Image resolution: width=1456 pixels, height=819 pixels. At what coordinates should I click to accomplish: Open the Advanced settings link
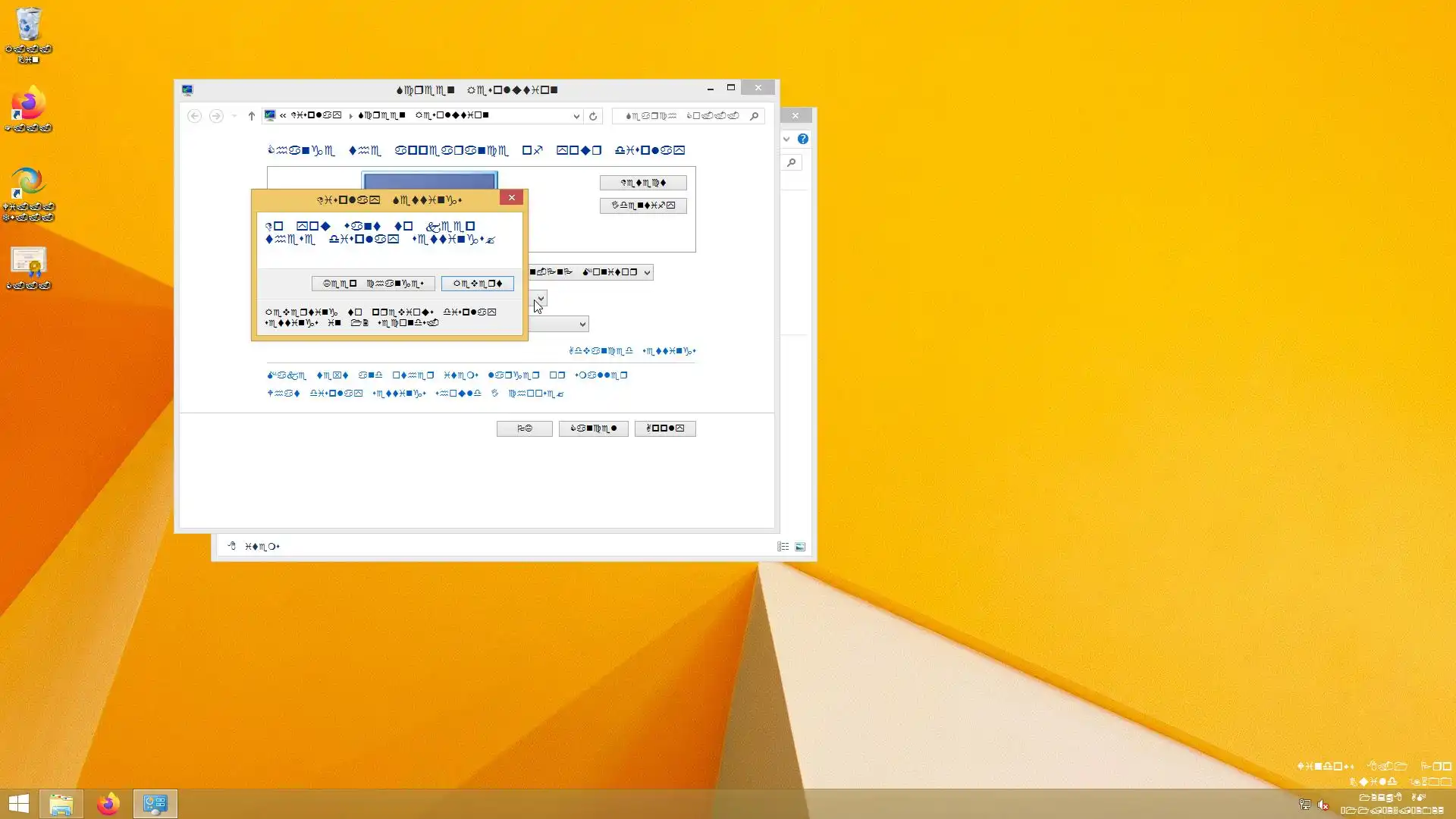point(632,351)
